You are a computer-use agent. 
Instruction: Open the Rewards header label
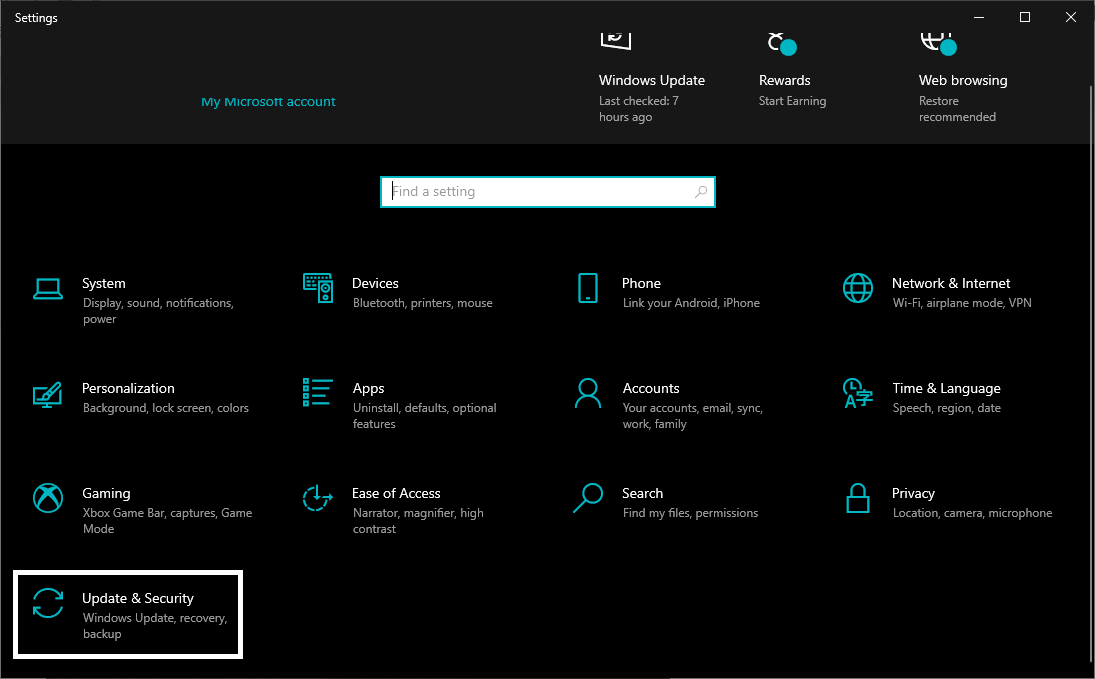pos(784,80)
